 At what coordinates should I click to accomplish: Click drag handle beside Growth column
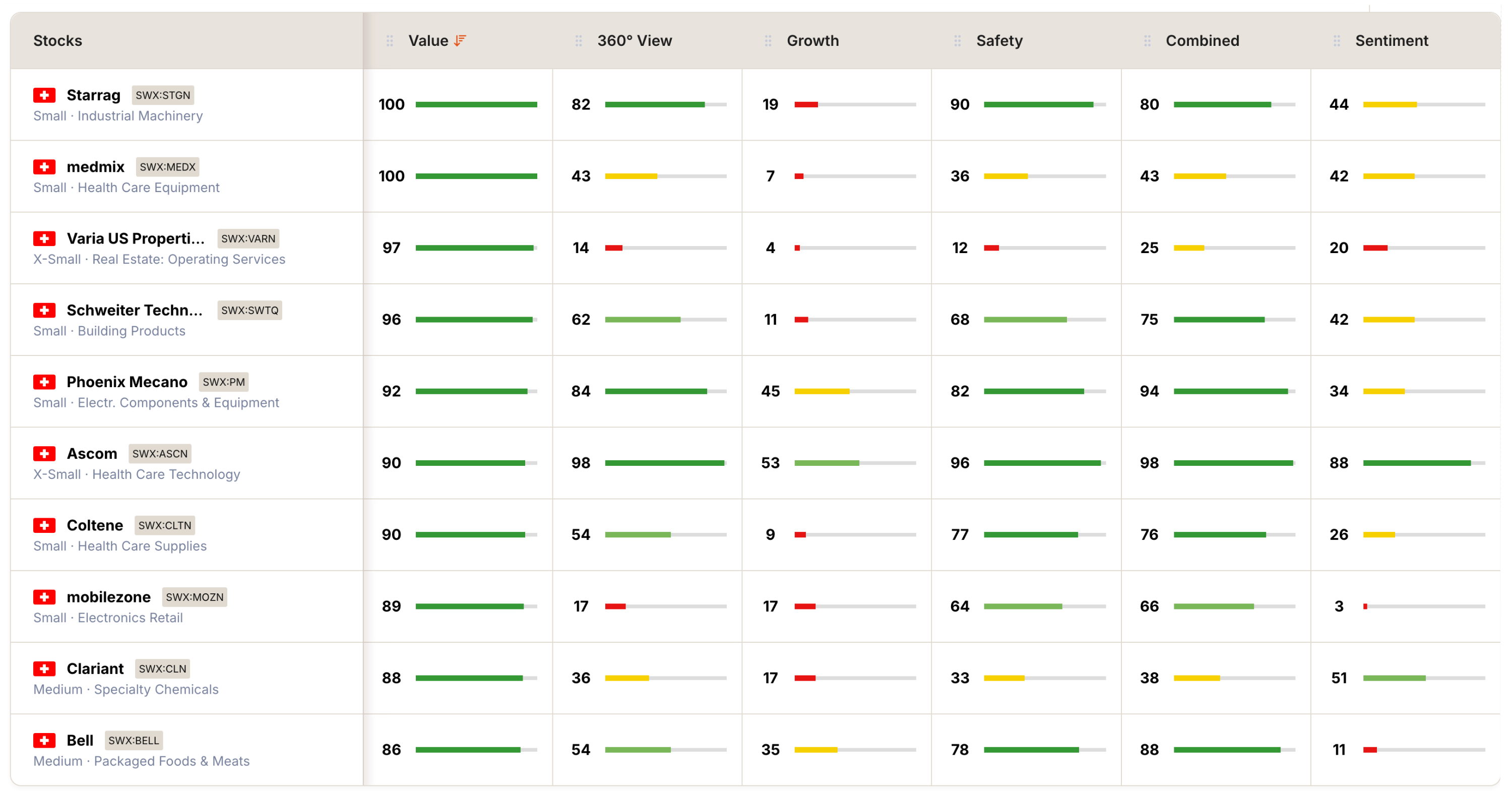(x=768, y=40)
